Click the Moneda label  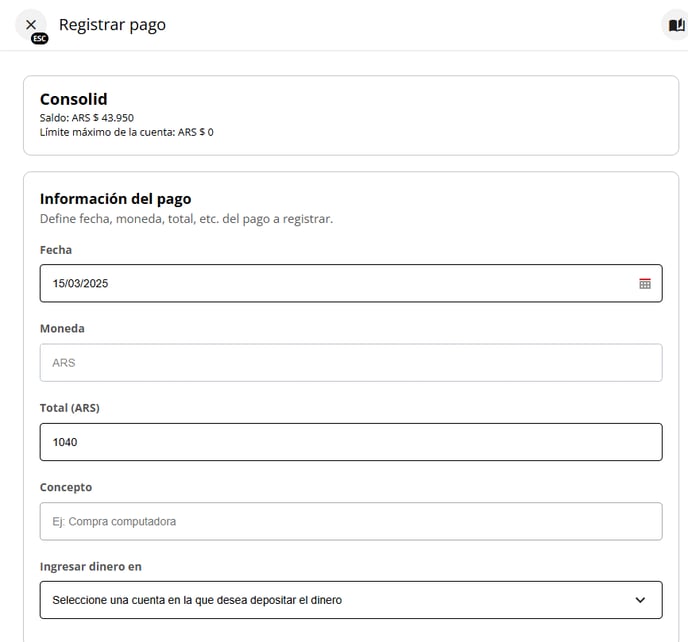pyautogui.click(x=62, y=329)
